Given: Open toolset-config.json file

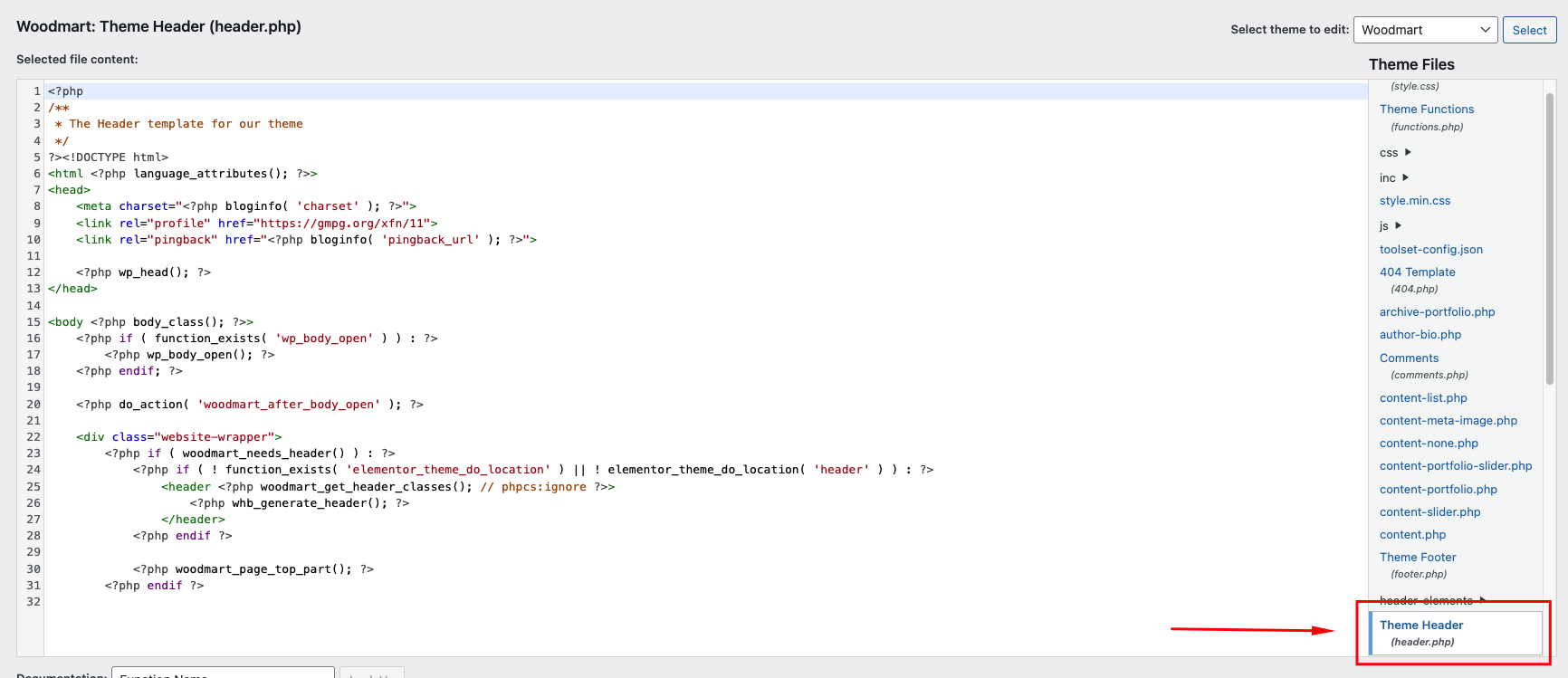Looking at the screenshot, I should click(x=1430, y=250).
